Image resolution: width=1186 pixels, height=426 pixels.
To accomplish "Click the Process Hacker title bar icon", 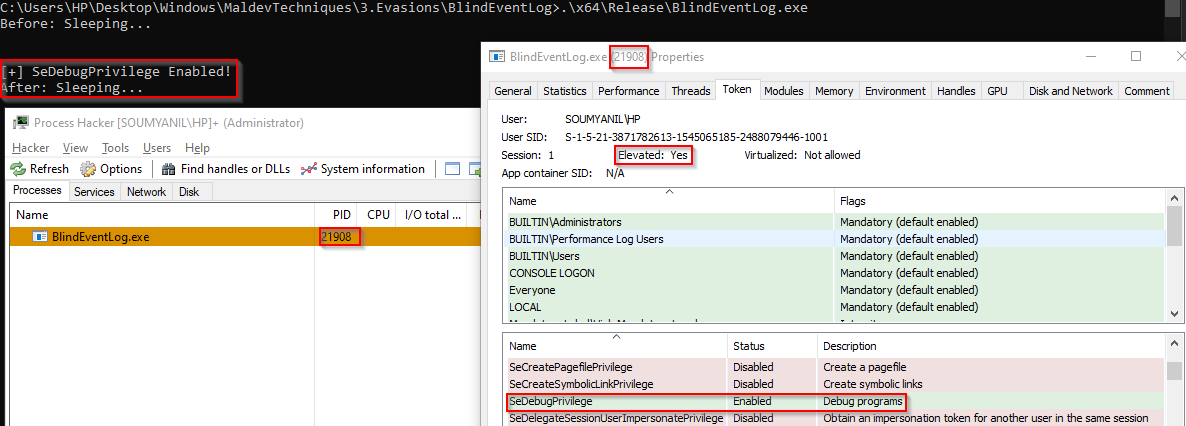I will (x=20, y=122).
